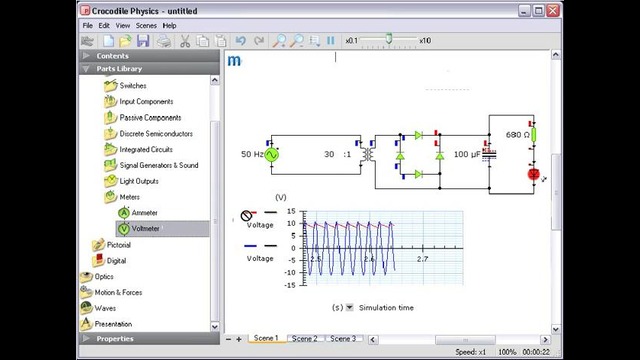Viewport: 640px width, 360px height.
Task: Switch to the Scene 2 tab
Action: pyautogui.click(x=304, y=339)
